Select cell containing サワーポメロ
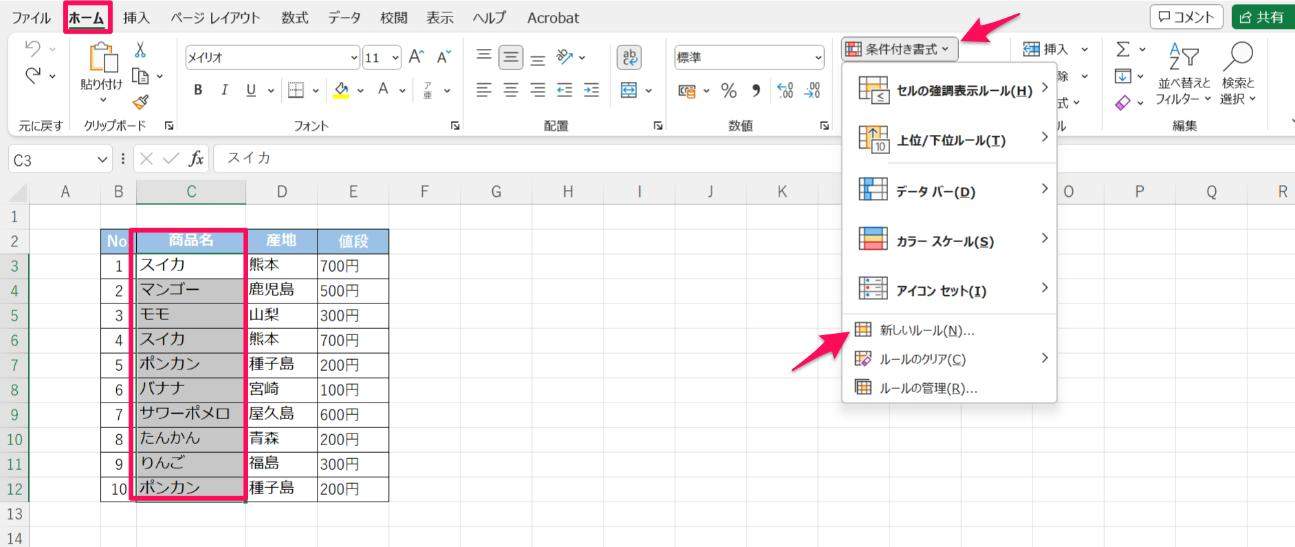Screen dimensions: 1295x547 (190, 414)
